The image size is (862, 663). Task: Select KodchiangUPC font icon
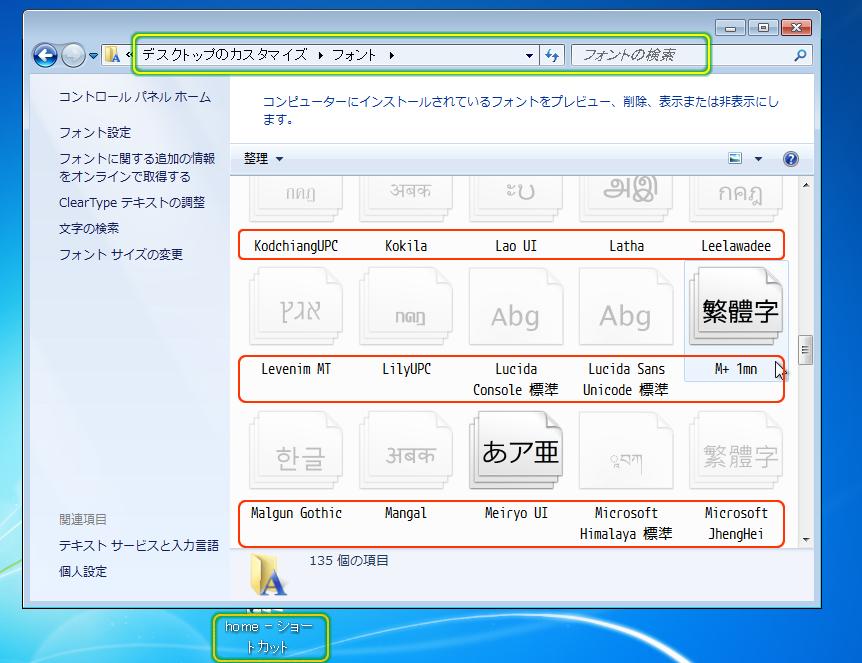click(x=296, y=199)
